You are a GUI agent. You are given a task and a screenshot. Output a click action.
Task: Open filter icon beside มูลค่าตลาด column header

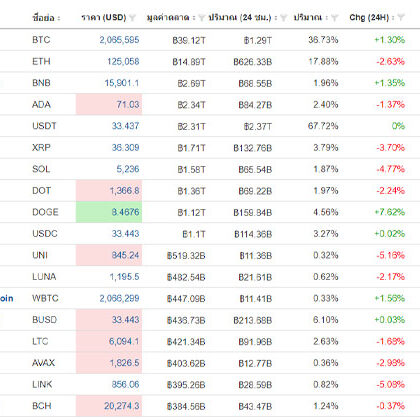[202, 18]
